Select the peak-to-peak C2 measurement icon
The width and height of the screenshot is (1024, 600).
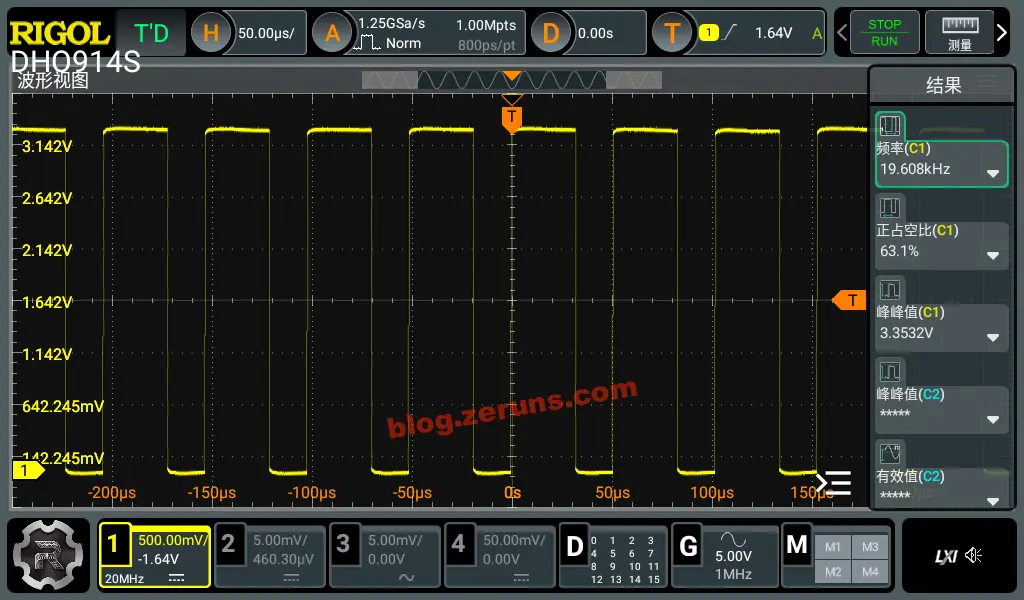[x=889, y=371]
